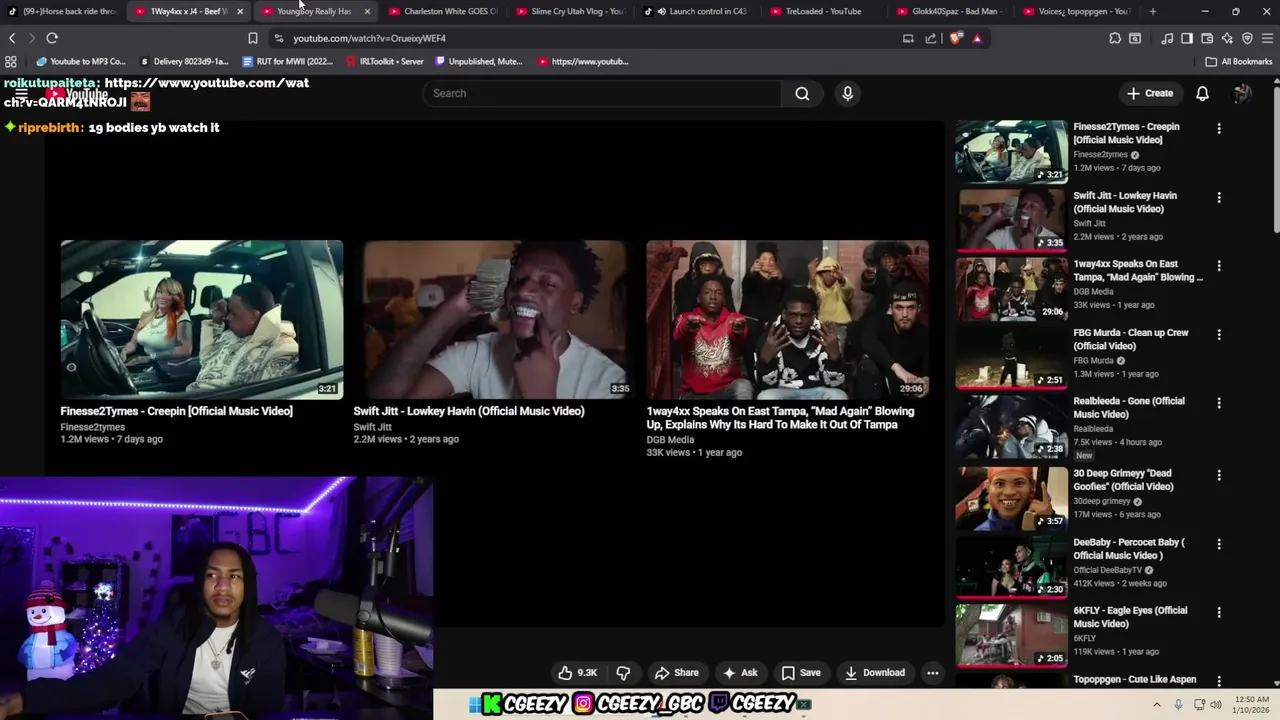Open All Bookmarks folder
This screenshot has height=720, width=1280.
[1239, 61]
